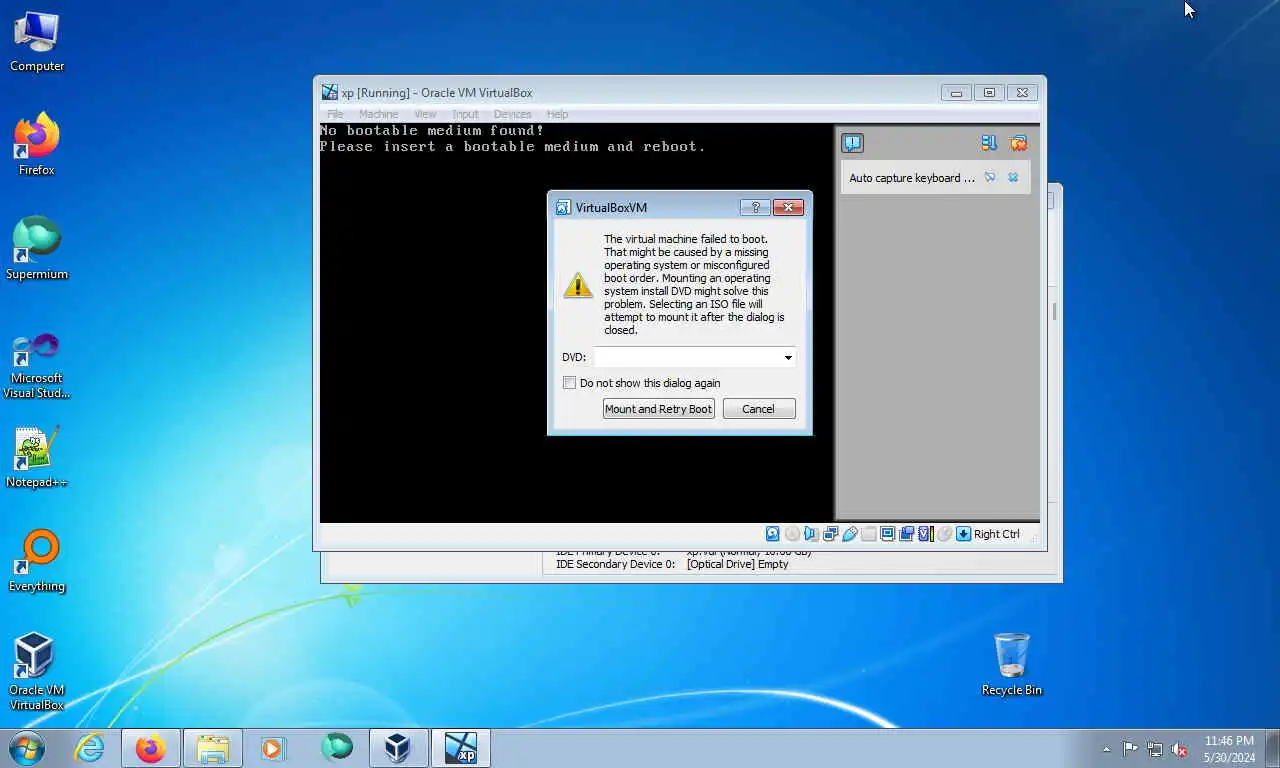Open the File menu in VirtualBox
The width and height of the screenshot is (1280, 768).
(335, 114)
